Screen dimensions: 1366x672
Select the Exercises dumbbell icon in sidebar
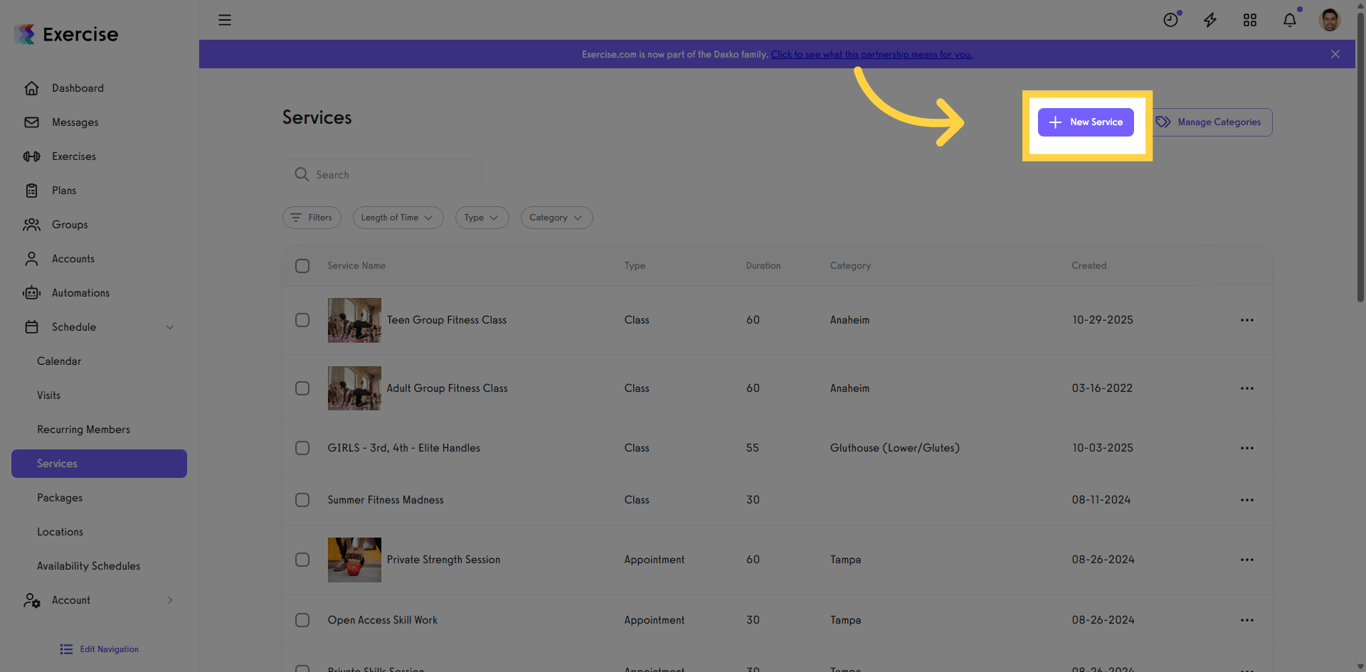[31, 156]
